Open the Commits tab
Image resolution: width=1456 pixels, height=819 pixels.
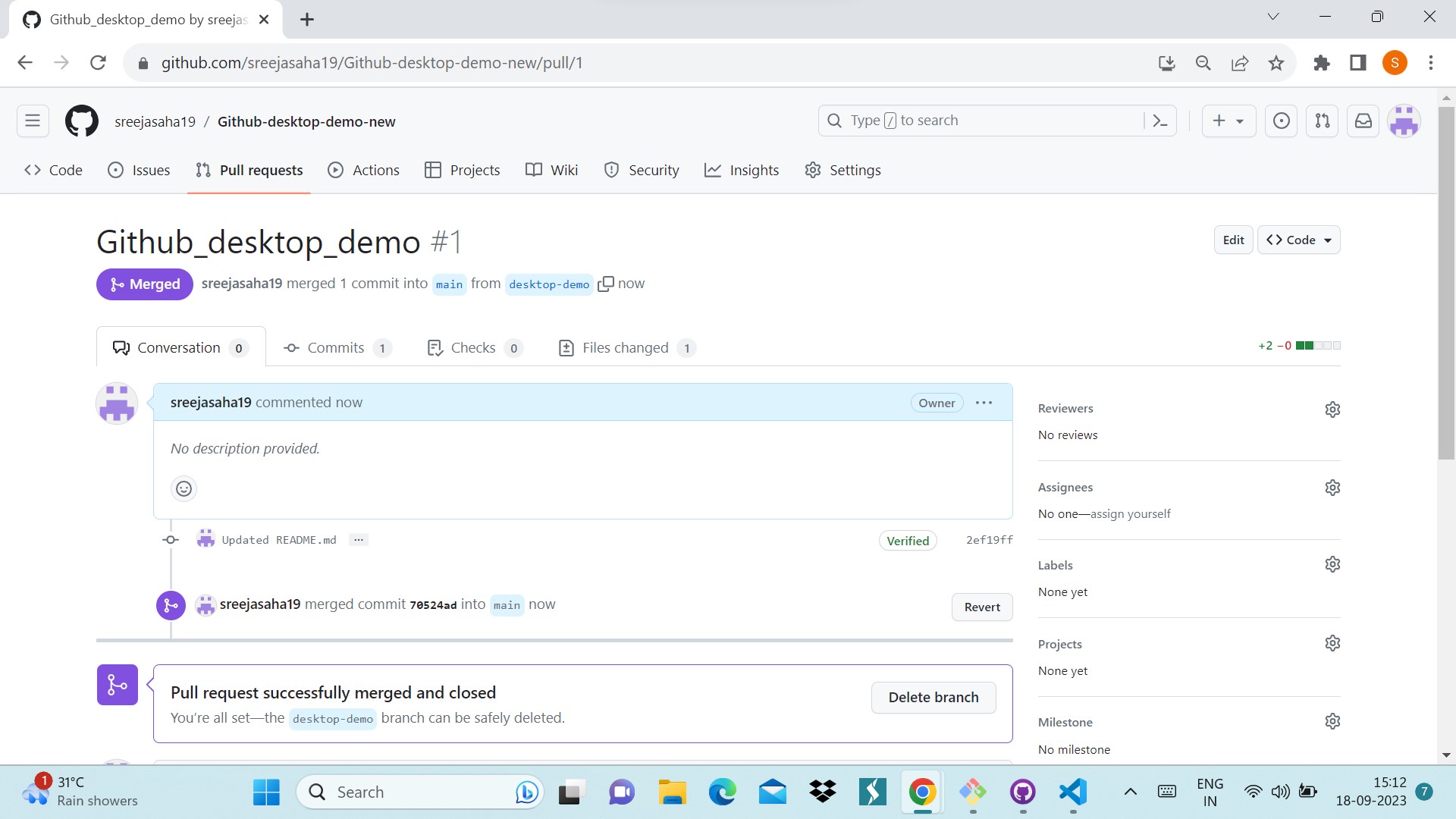tap(336, 348)
